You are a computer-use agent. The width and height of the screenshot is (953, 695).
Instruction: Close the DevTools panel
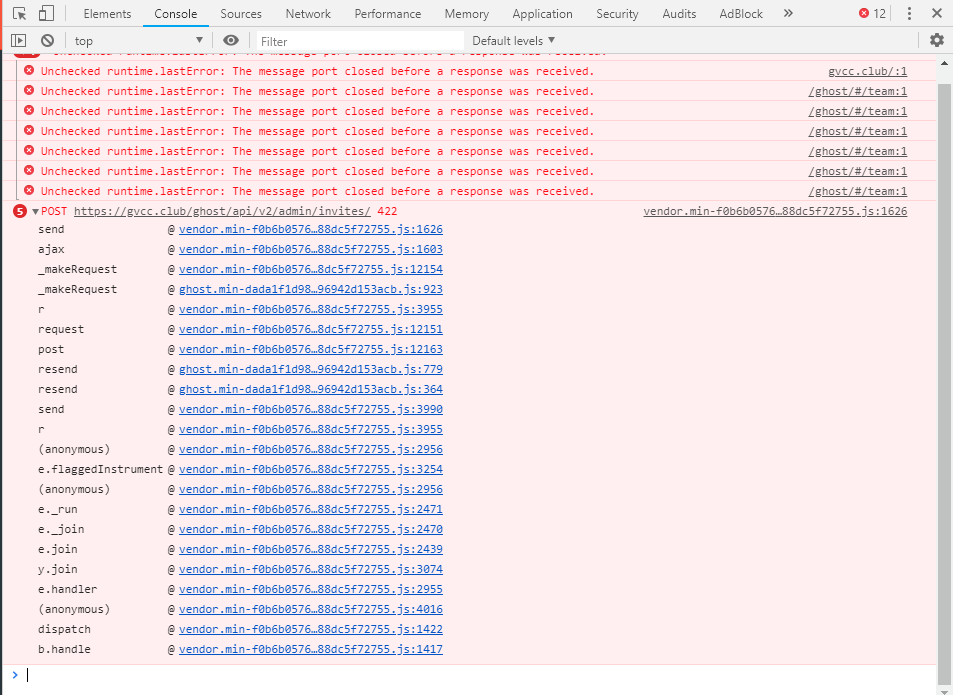click(x=937, y=13)
